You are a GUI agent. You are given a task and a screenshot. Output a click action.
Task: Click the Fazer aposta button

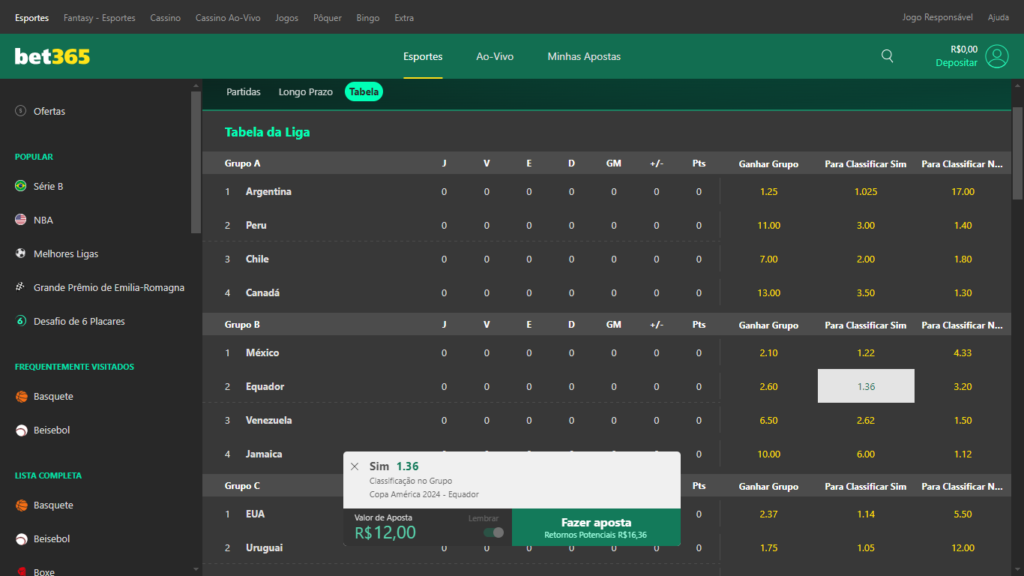click(x=596, y=527)
